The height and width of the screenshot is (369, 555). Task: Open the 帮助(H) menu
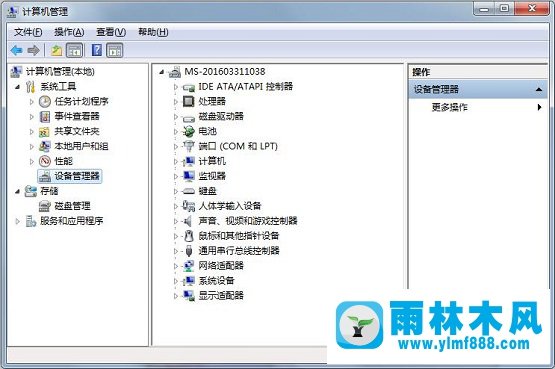coord(153,32)
